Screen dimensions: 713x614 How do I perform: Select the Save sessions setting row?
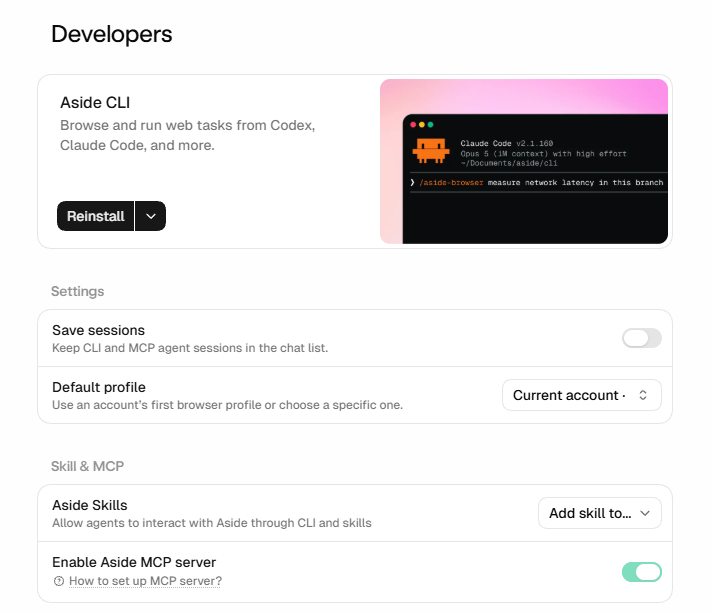(355, 338)
